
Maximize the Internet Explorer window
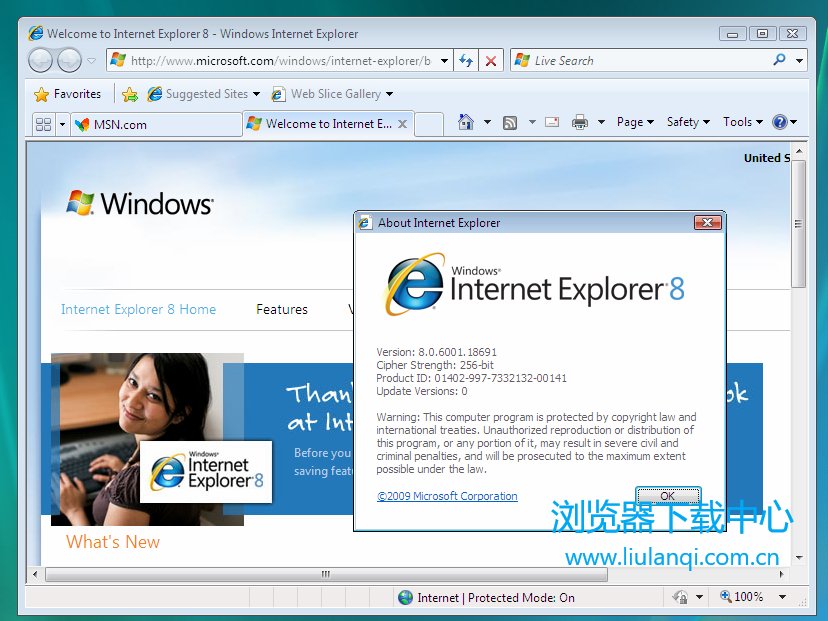click(763, 34)
